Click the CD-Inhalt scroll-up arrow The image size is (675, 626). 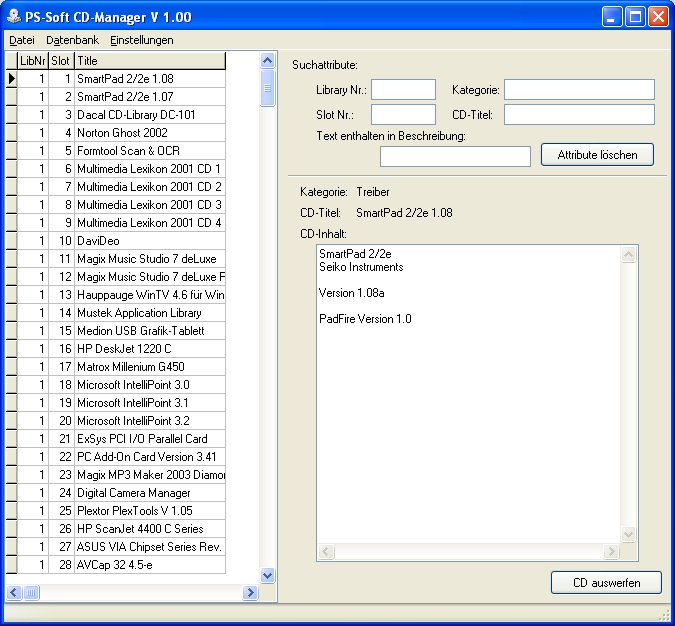coord(629,255)
